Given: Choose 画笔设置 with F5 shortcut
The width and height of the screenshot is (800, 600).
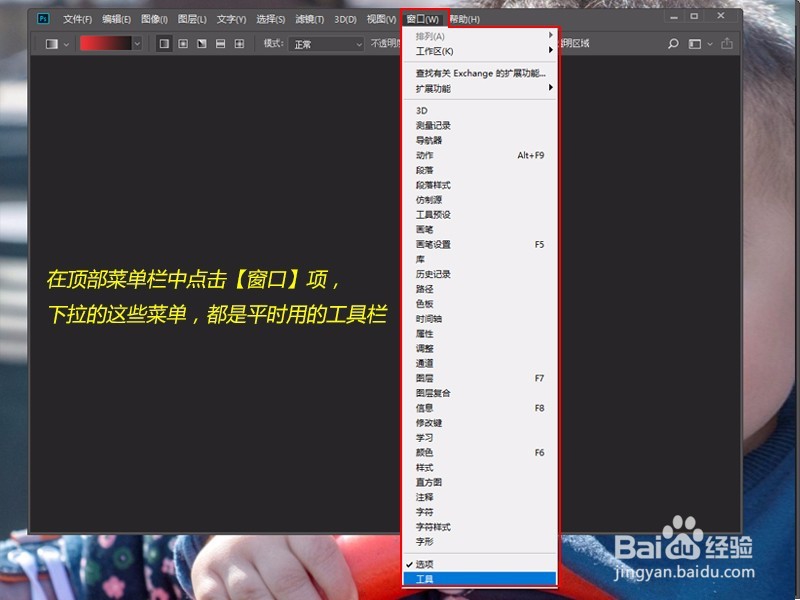Looking at the screenshot, I should point(480,244).
